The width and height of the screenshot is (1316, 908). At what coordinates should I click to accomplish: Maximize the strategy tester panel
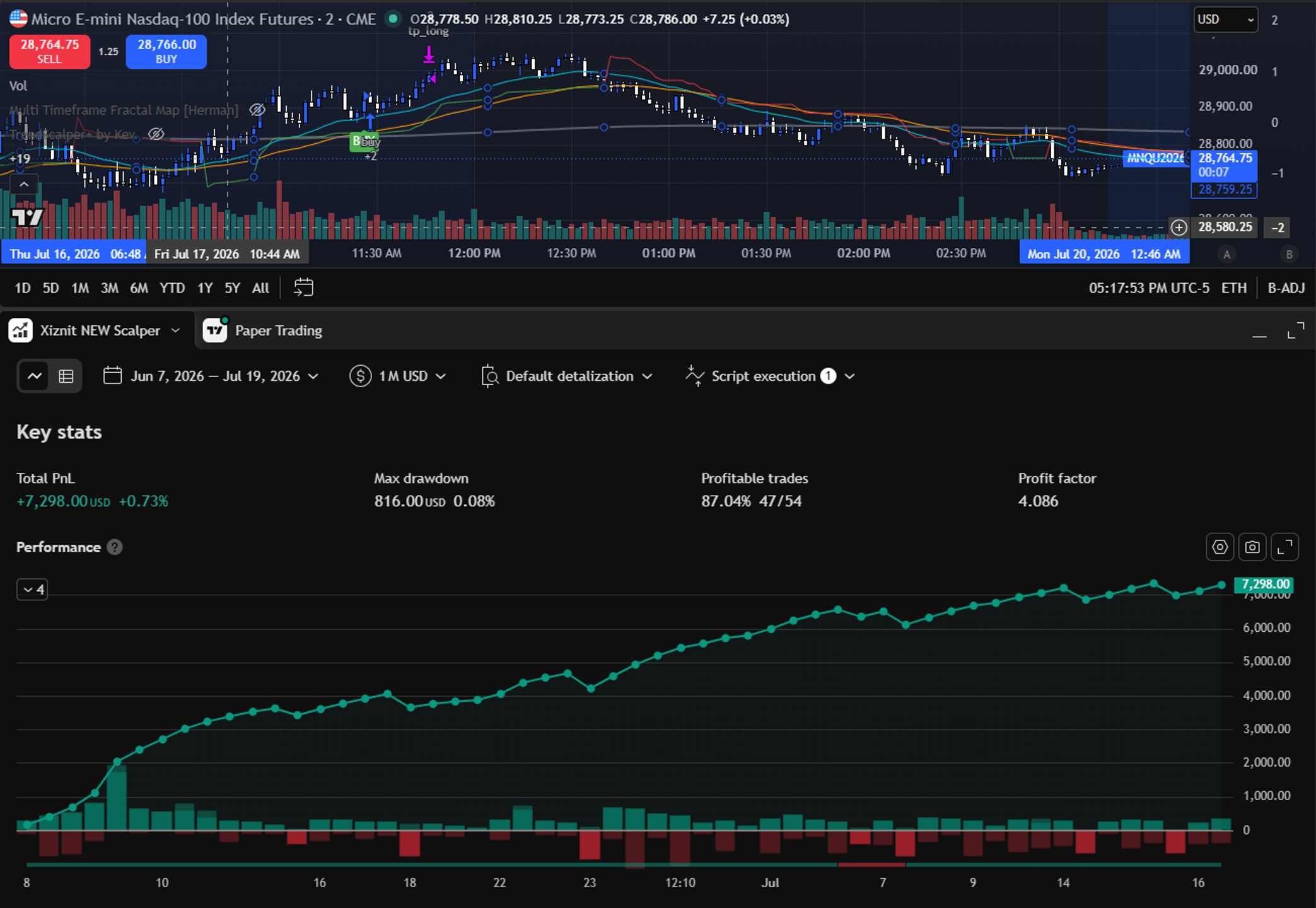pos(1296,330)
